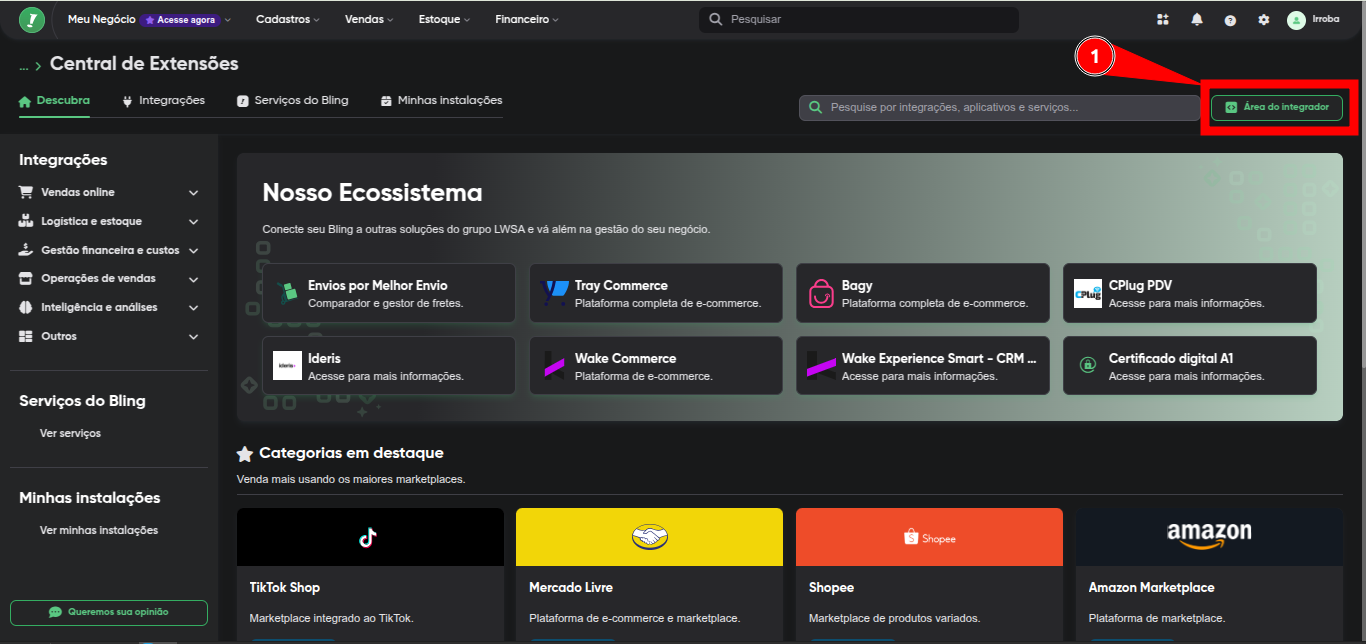This screenshot has width=1366, height=644.
Task: Click the Inteligência e análises brain icon
Action: [26, 307]
